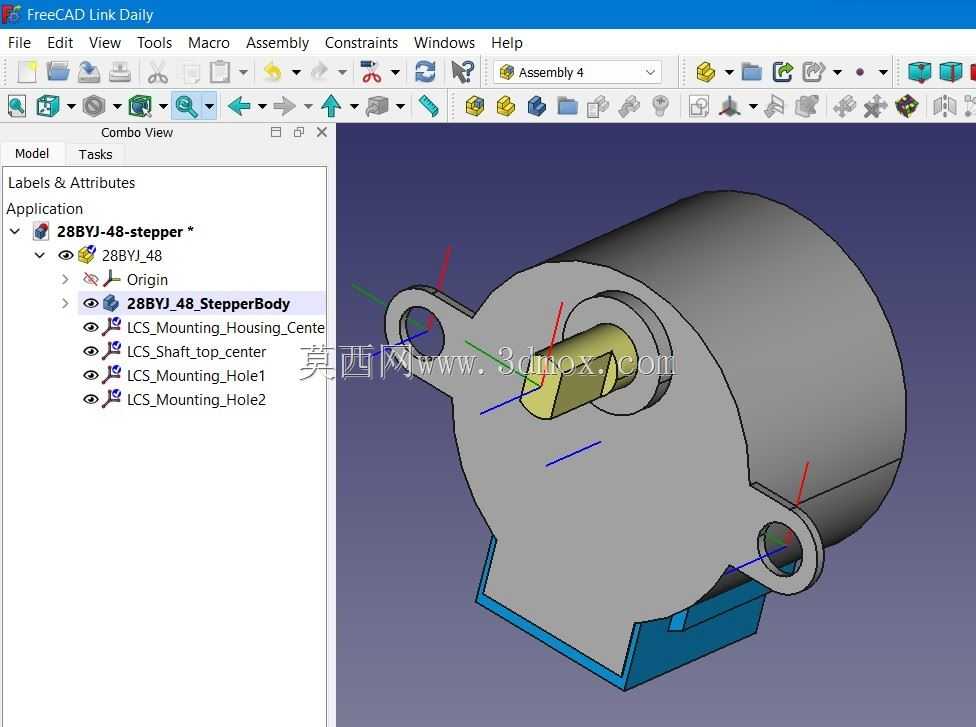Viewport: 976px width, 727px height.
Task: Open the paste options dropdown arrow
Action: 243,72
